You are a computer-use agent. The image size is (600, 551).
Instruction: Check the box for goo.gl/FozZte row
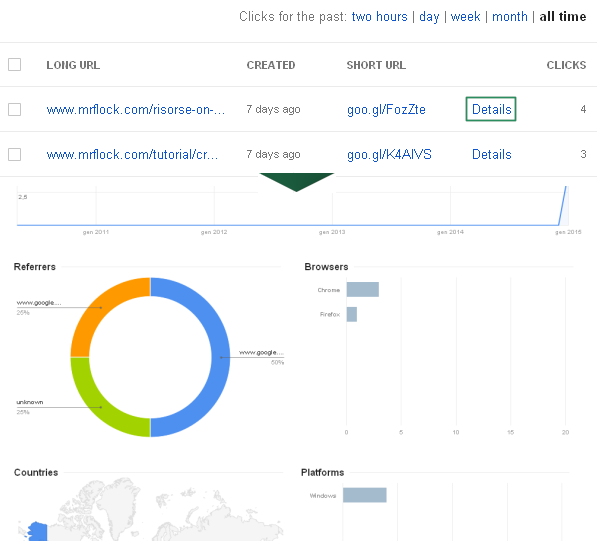coord(14,110)
